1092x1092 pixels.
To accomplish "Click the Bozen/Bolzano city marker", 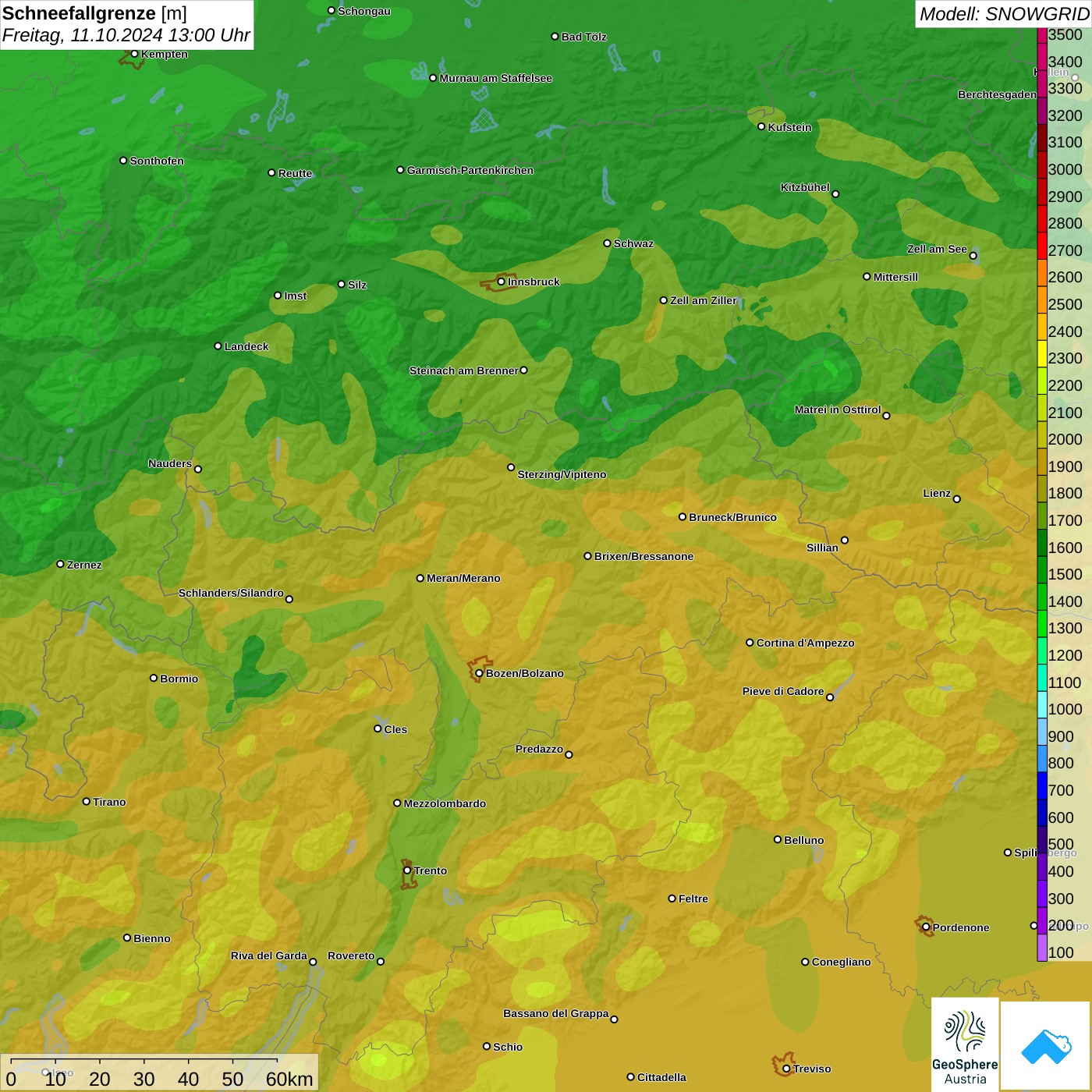I will point(479,673).
